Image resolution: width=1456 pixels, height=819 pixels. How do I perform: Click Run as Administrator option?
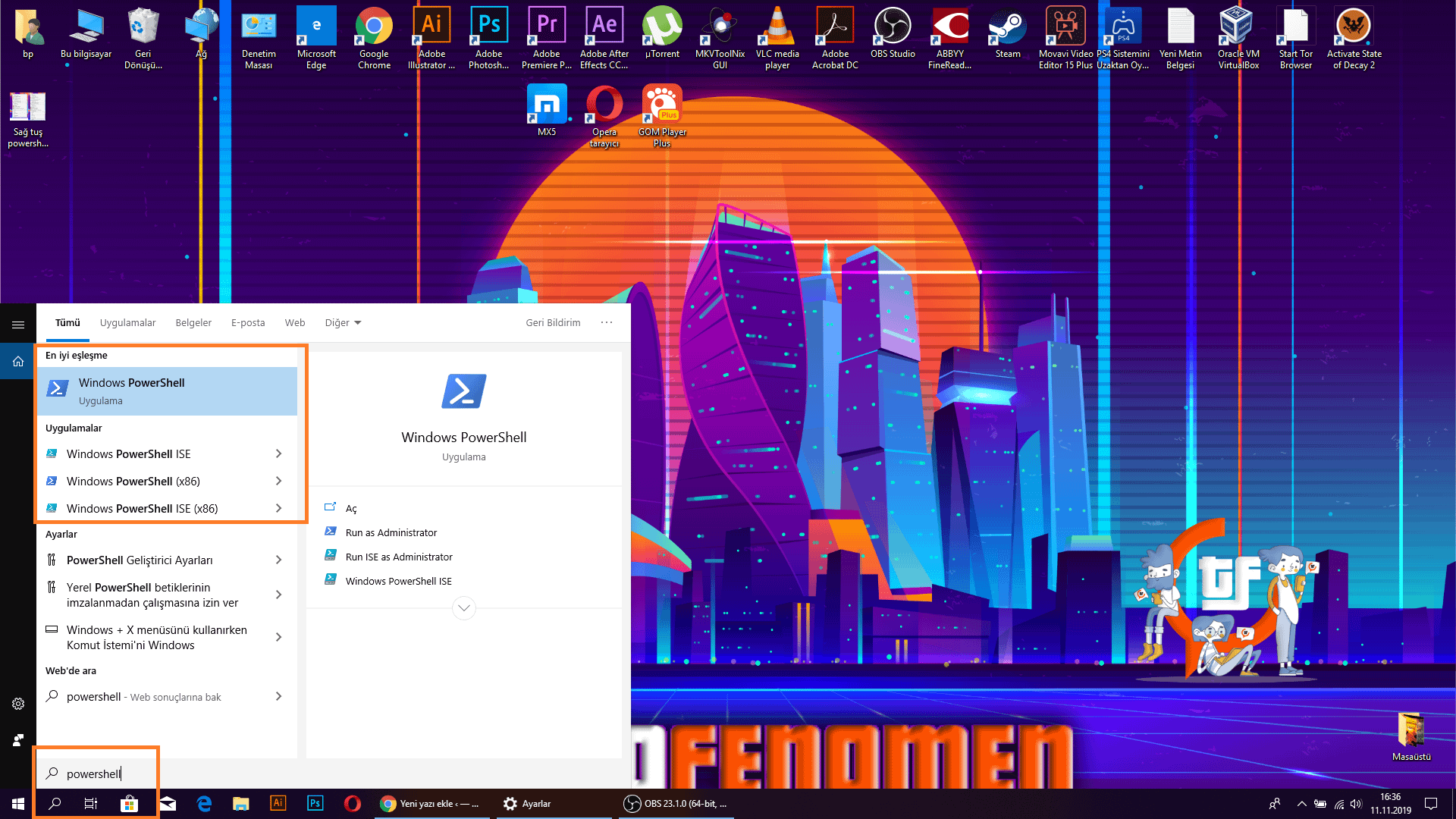(391, 532)
